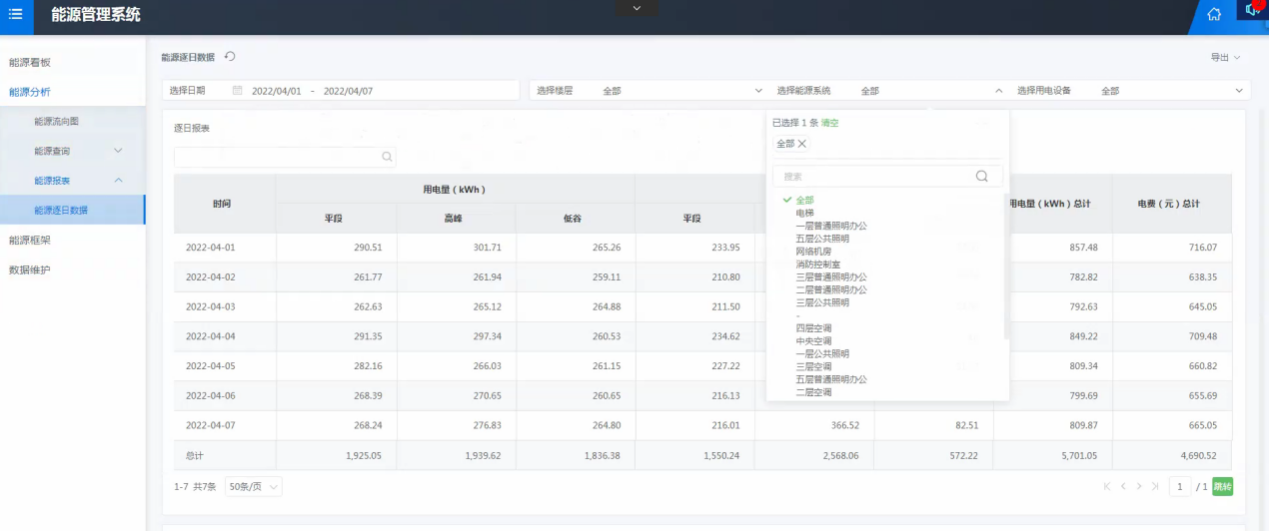Viewport: 1269px width, 531px height.
Task: Click the green 跳转 button
Action: point(1222,487)
